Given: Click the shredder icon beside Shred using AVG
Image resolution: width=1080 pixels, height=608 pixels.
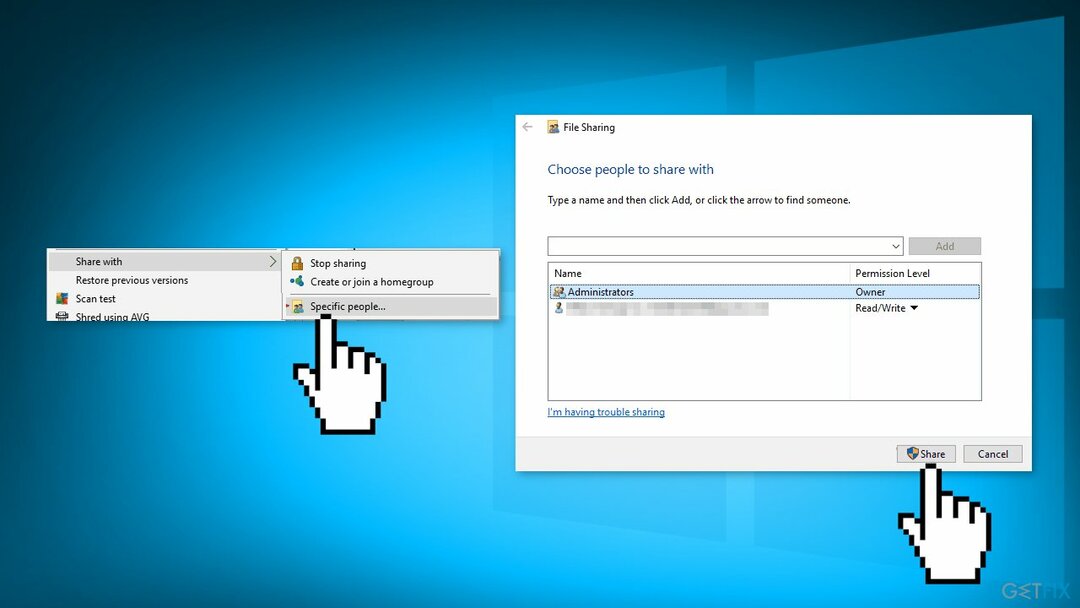Looking at the screenshot, I should pyautogui.click(x=62, y=316).
